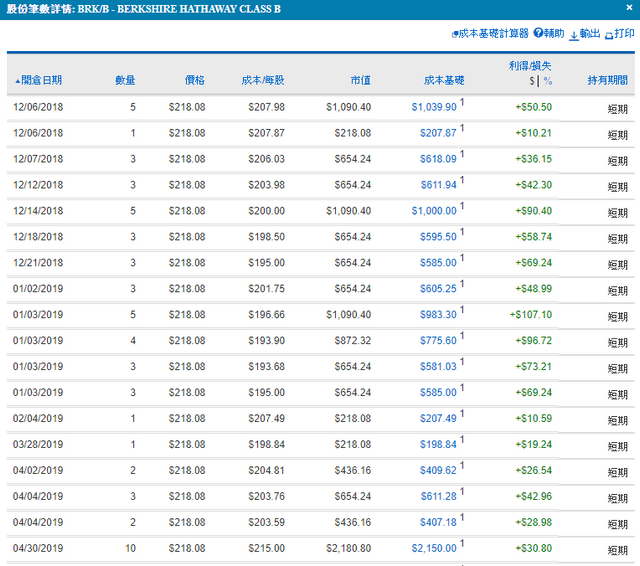Image resolution: width=640 pixels, height=566 pixels.
Task: Click gain value +$90.40
Action: pos(533,211)
